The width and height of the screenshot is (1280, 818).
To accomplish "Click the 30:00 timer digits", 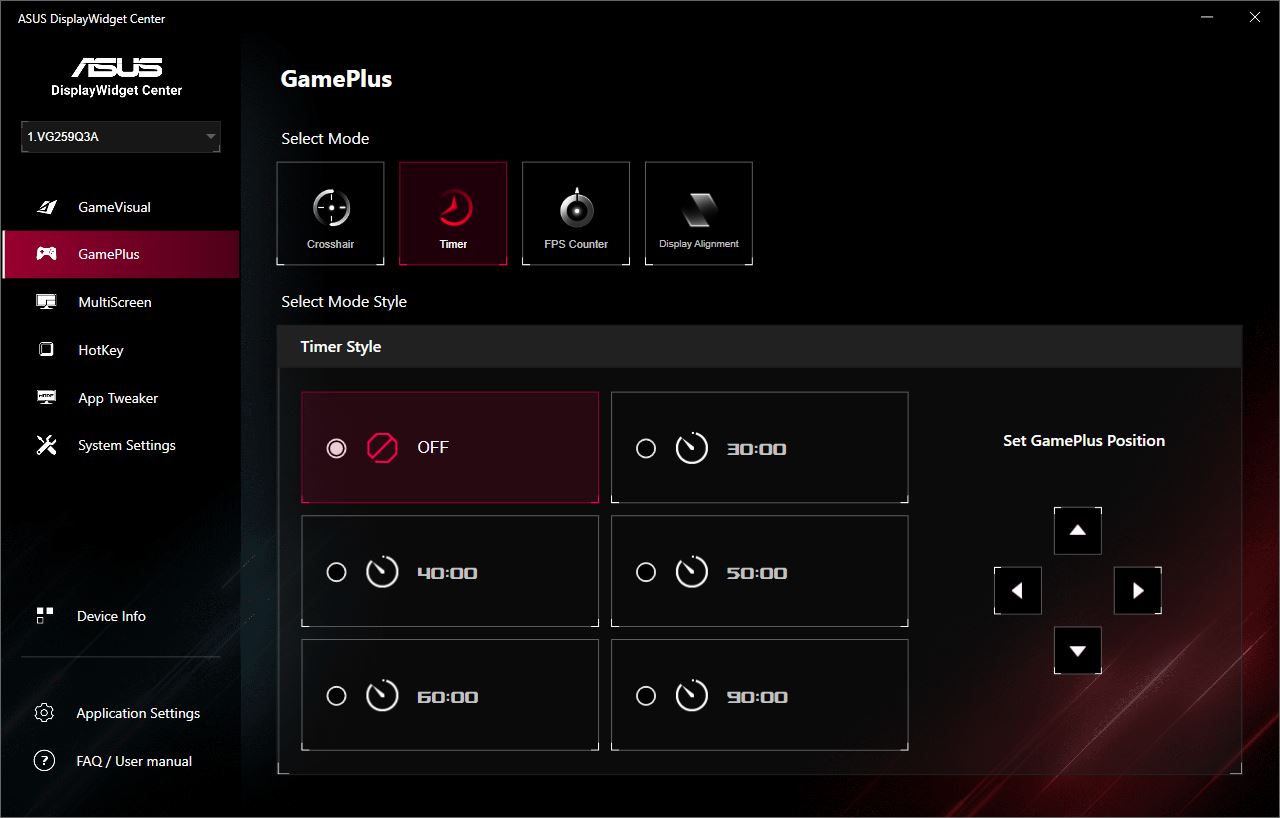I will tap(756, 449).
